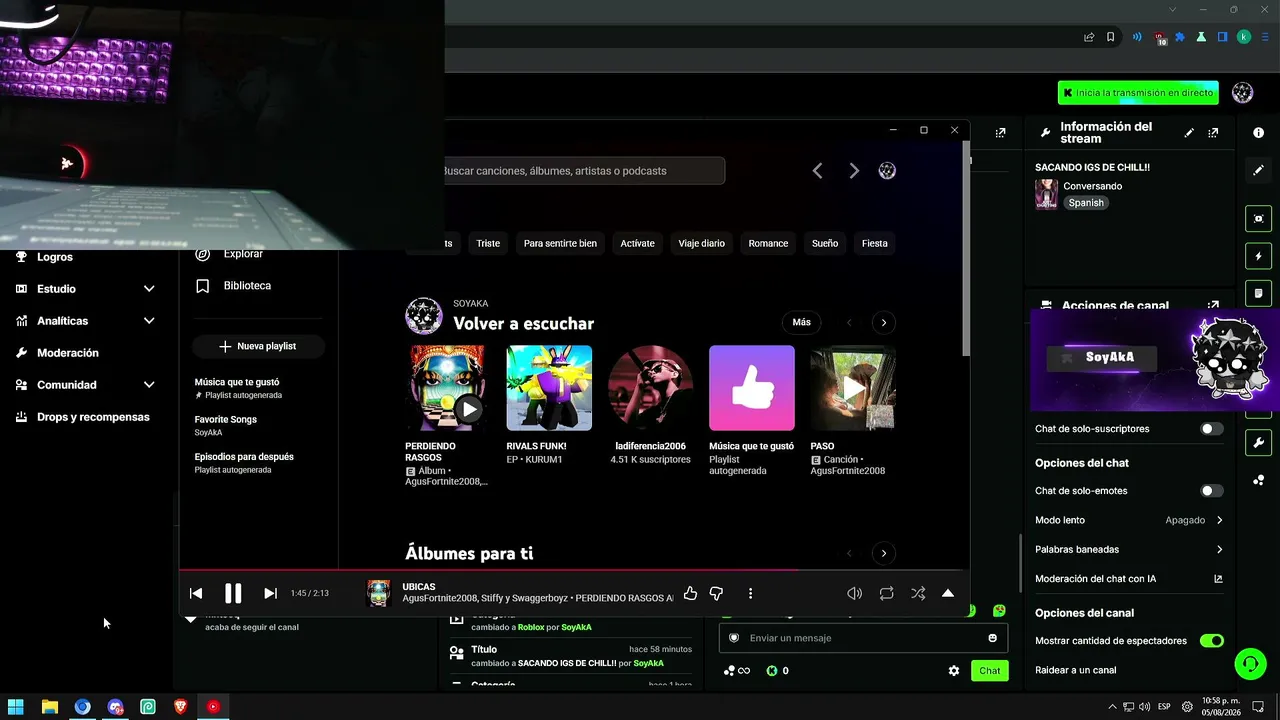Image resolution: width=1280 pixels, height=720 pixels.
Task: Toggle Chat de solo-emotes switch
Action: [x=1211, y=491]
